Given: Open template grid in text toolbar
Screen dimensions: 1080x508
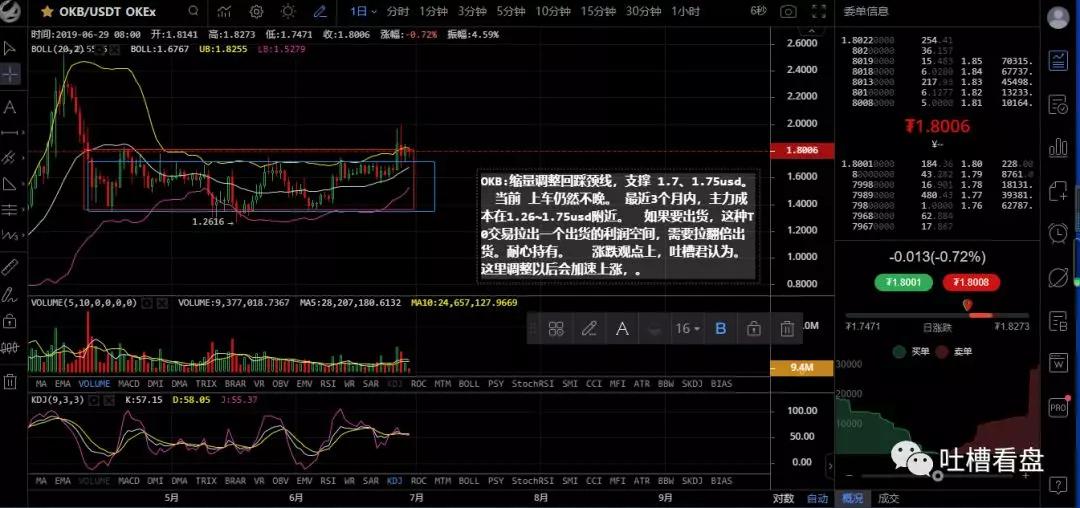Looking at the screenshot, I should pos(556,328).
